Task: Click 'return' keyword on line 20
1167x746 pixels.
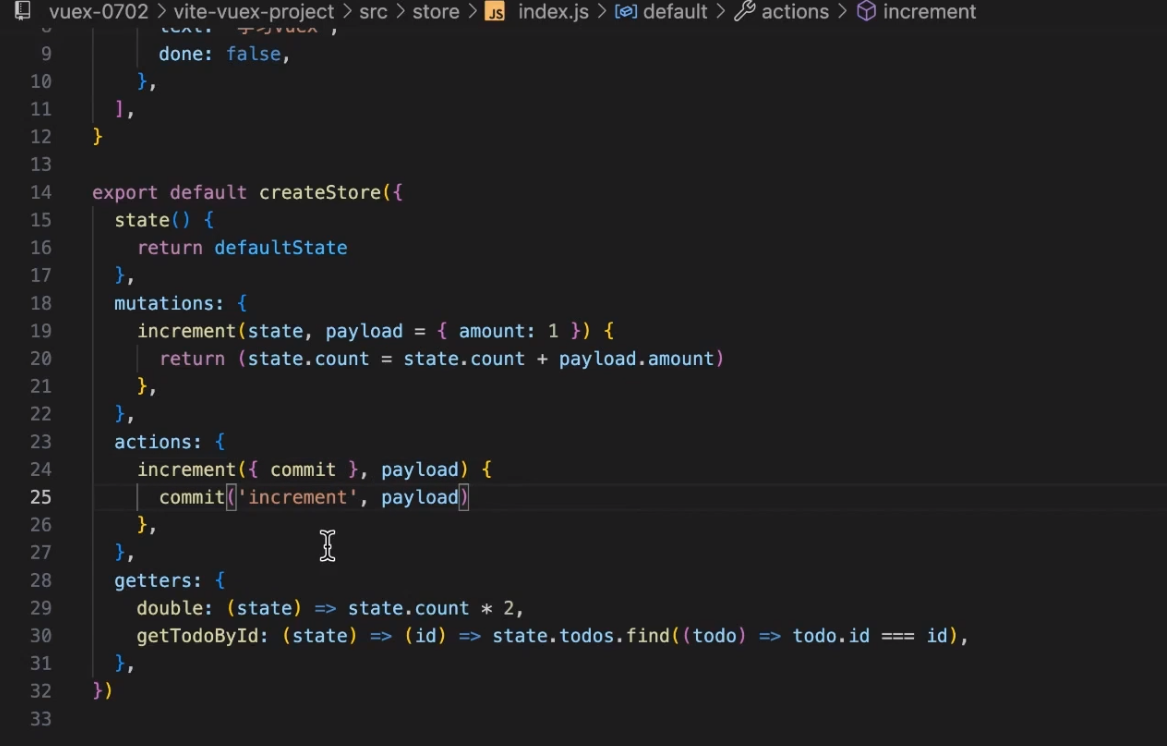Action: (x=192, y=358)
